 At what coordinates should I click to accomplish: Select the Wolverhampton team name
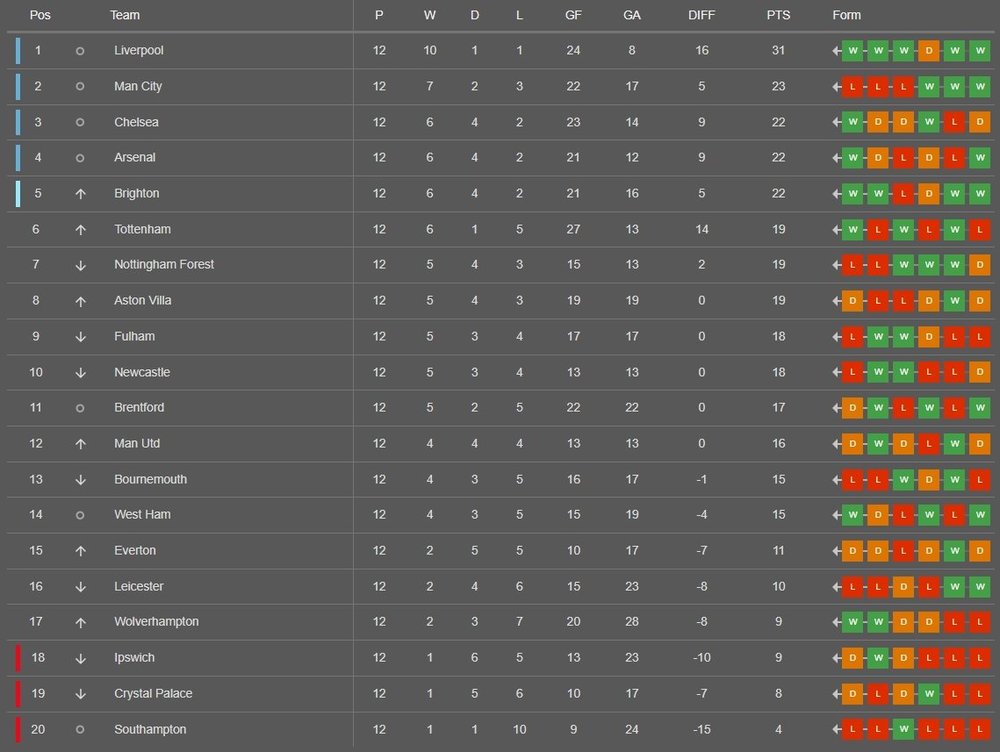(x=156, y=622)
